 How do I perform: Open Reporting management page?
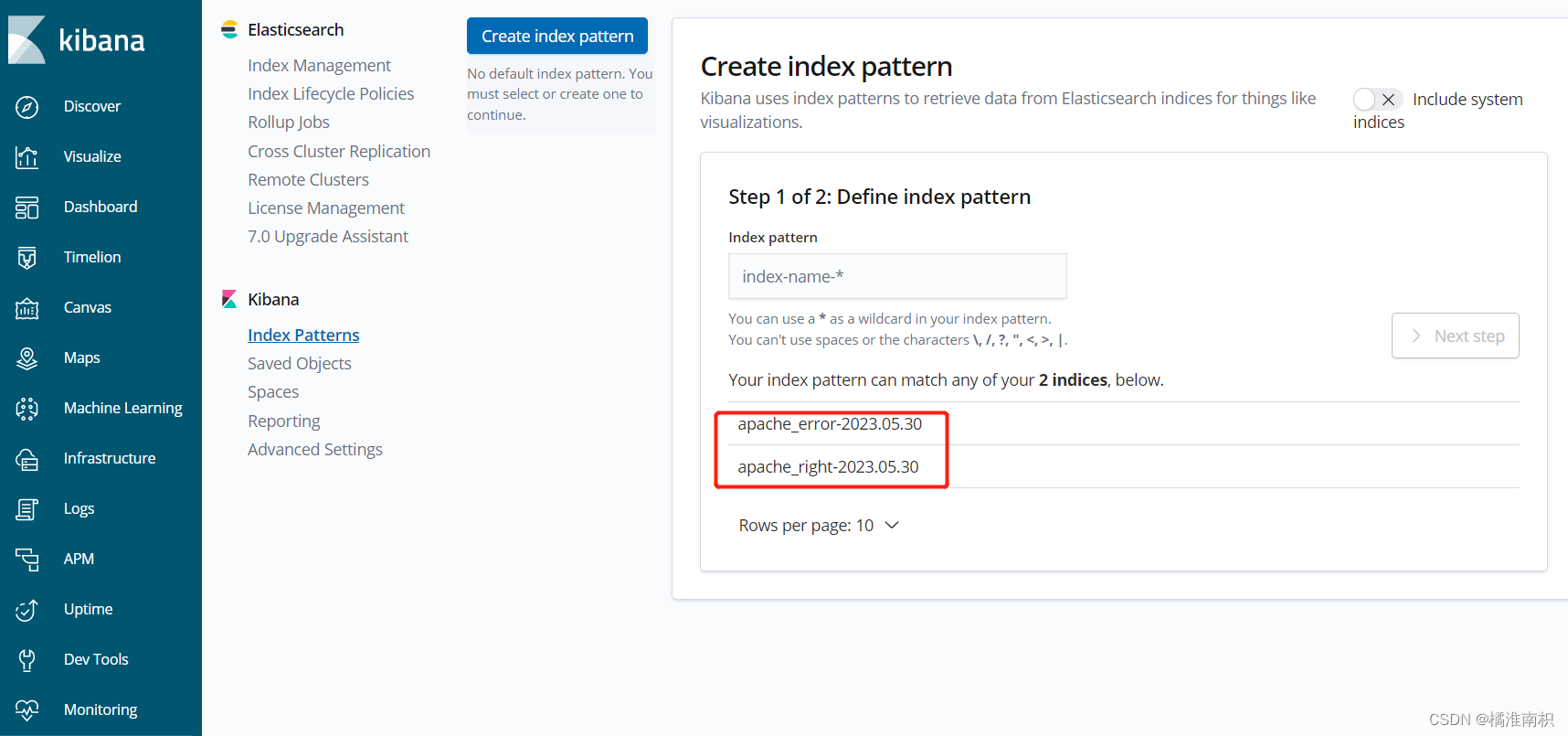click(x=284, y=421)
